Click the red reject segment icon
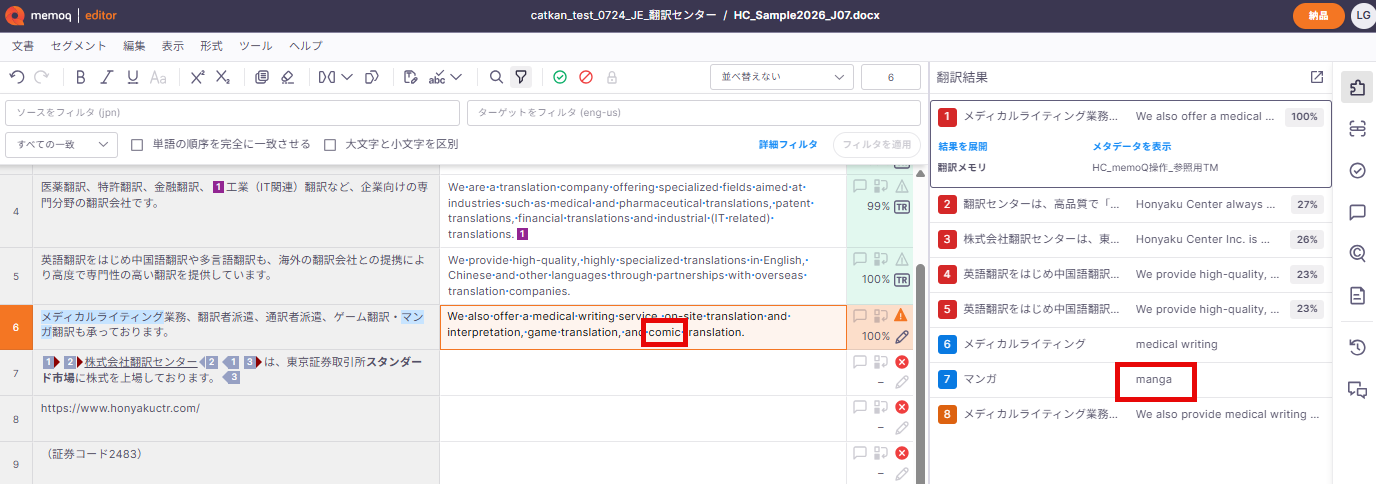Viewport: 1376px width, 484px height. (x=586, y=77)
